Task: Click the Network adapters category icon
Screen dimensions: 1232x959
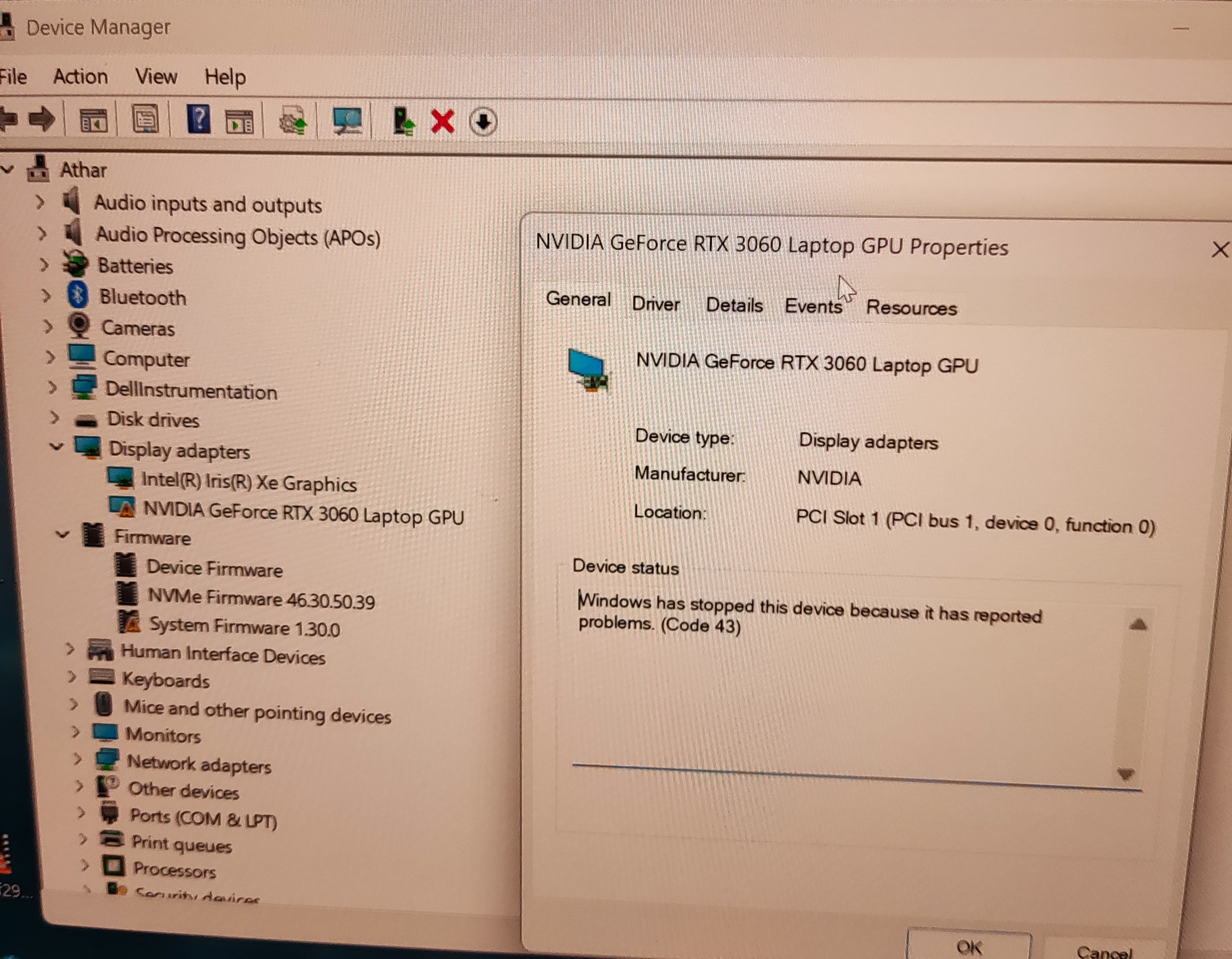Action: coord(107,760)
